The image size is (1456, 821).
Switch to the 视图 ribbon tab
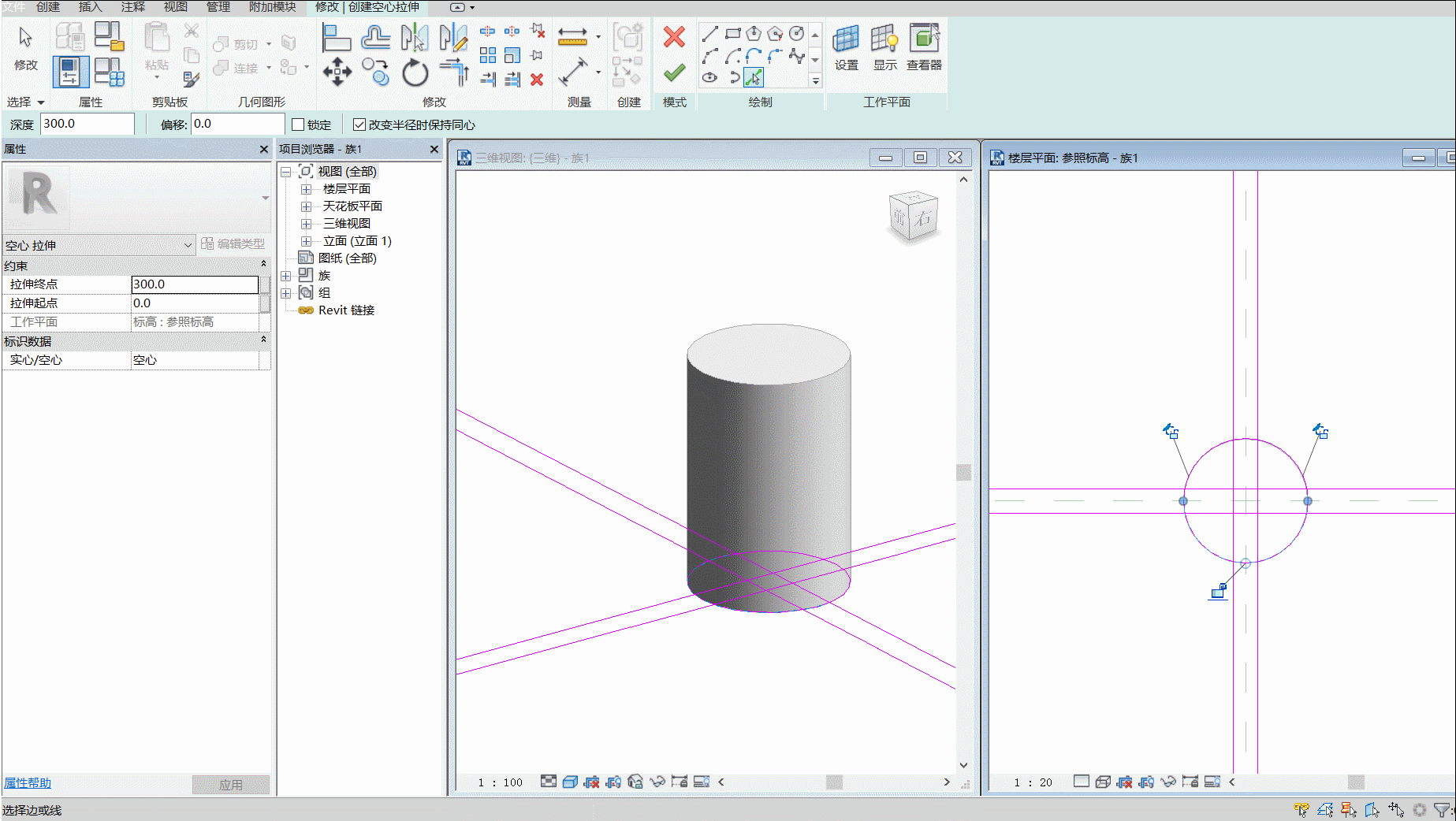pyautogui.click(x=175, y=7)
